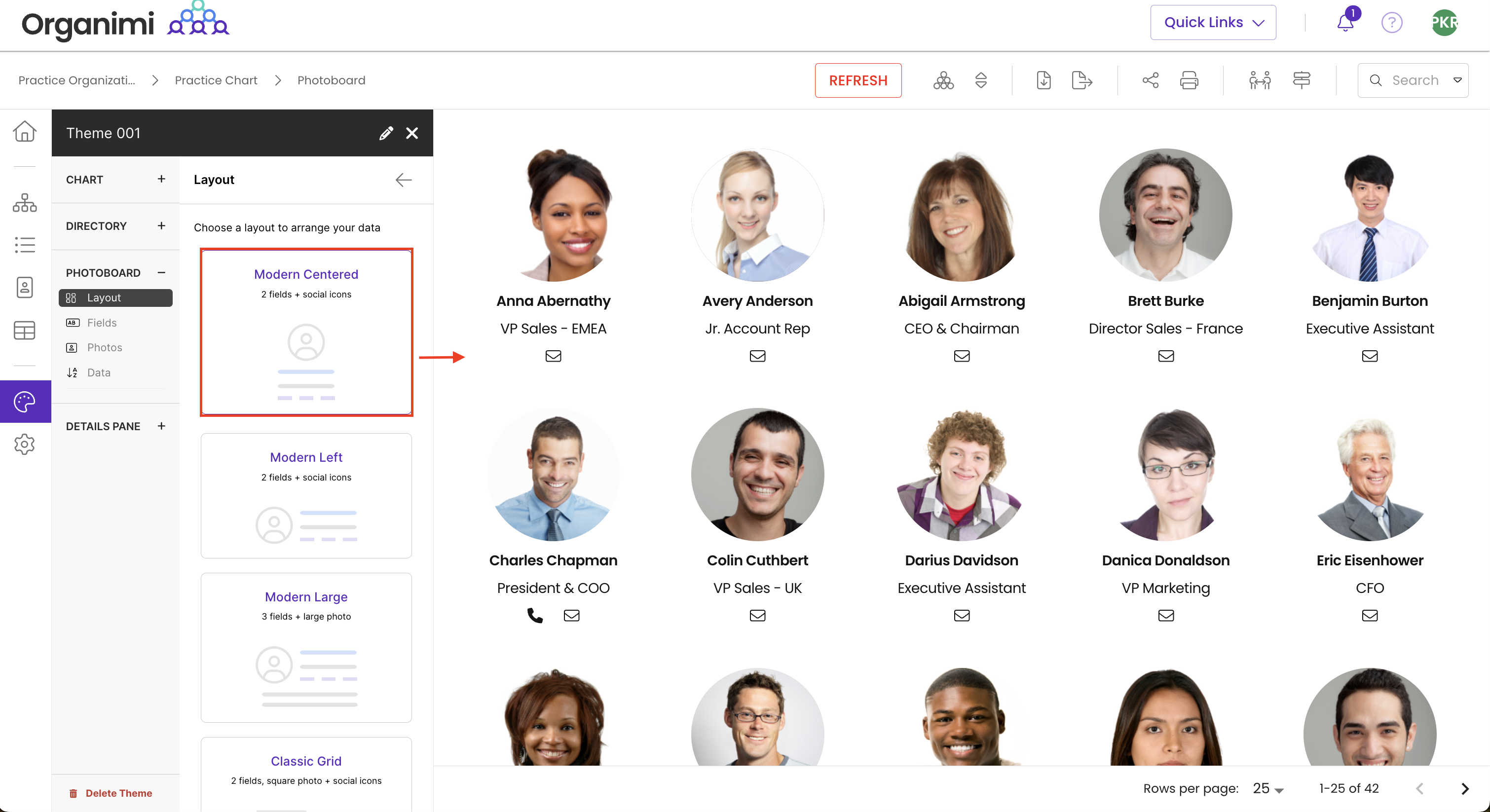Expand the CHART section
The width and height of the screenshot is (1490, 812).
161,179
